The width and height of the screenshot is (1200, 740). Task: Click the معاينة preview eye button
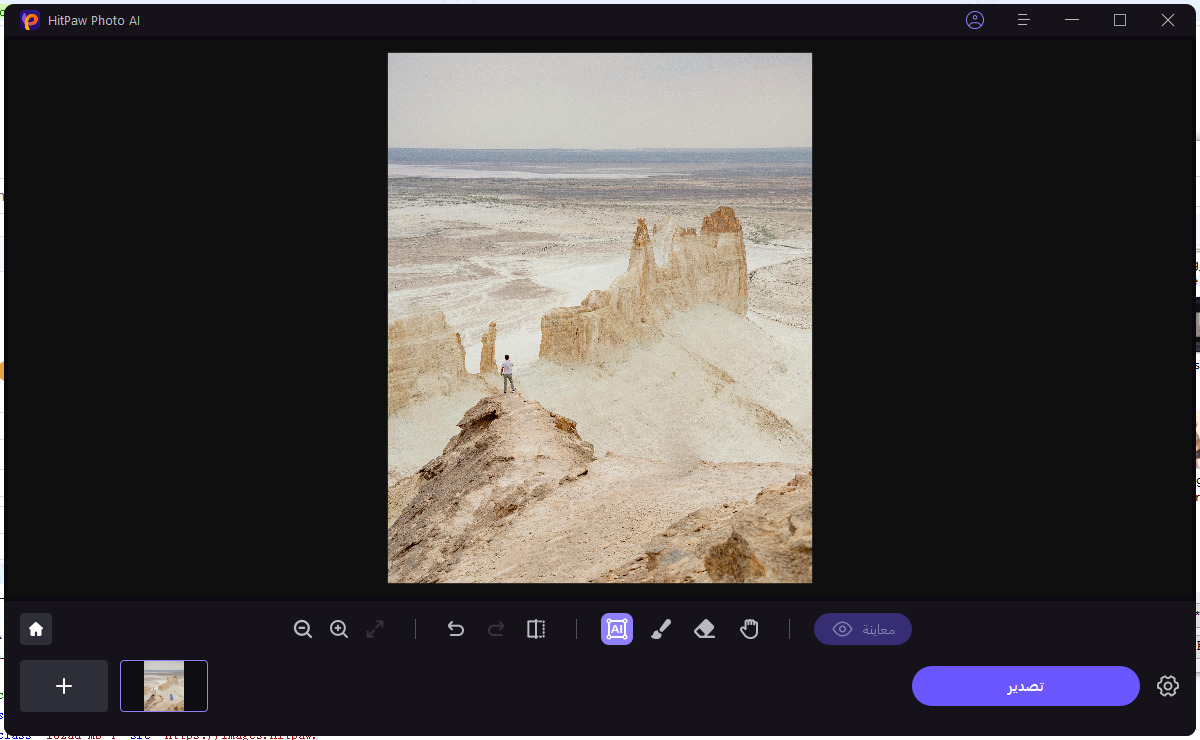(862, 629)
